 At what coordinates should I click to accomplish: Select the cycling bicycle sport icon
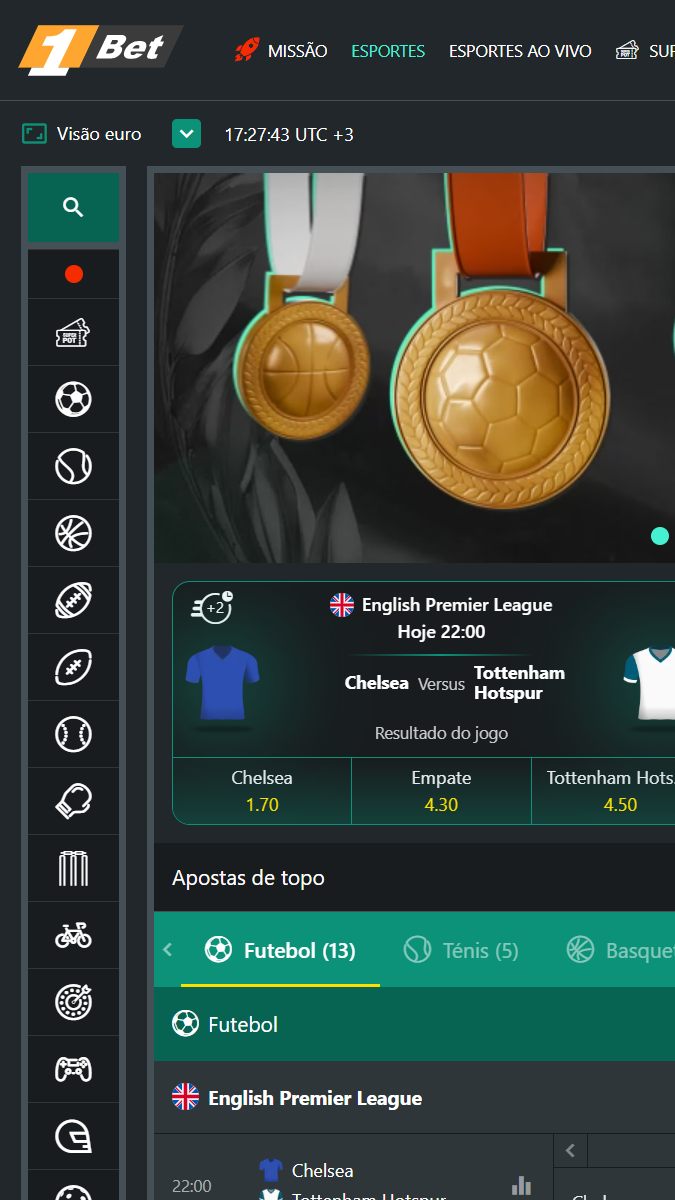pyautogui.click(x=73, y=936)
